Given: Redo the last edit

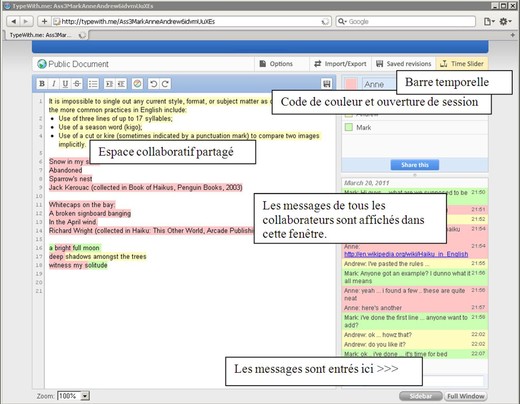Looking at the screenshot, I should [165, 84].
